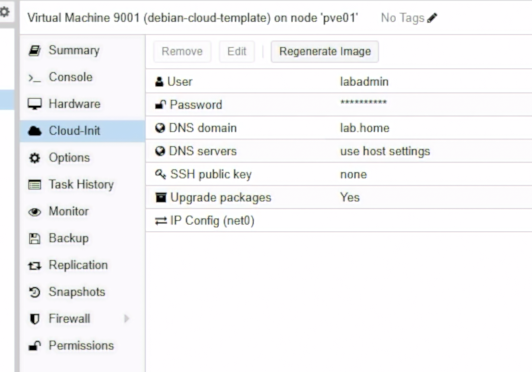Open the Console section
The height and width of the screenshot is (372, 532).
(x=83, y=77)
